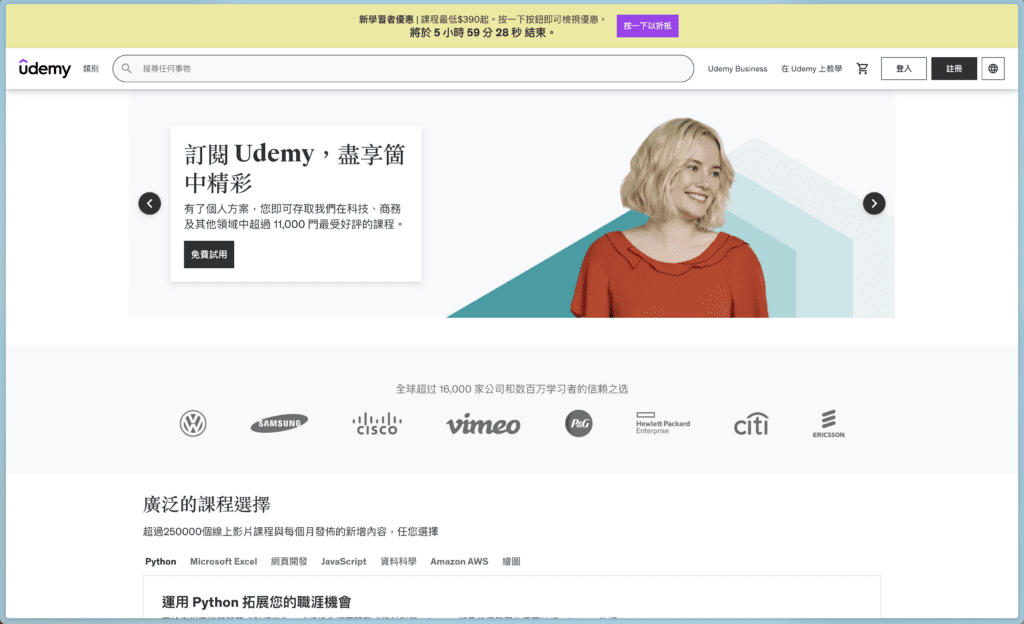Viewport: 1024px width, 624px height.
Task: Switch to the Microsoft Excel tab
Action: (222, 561)
